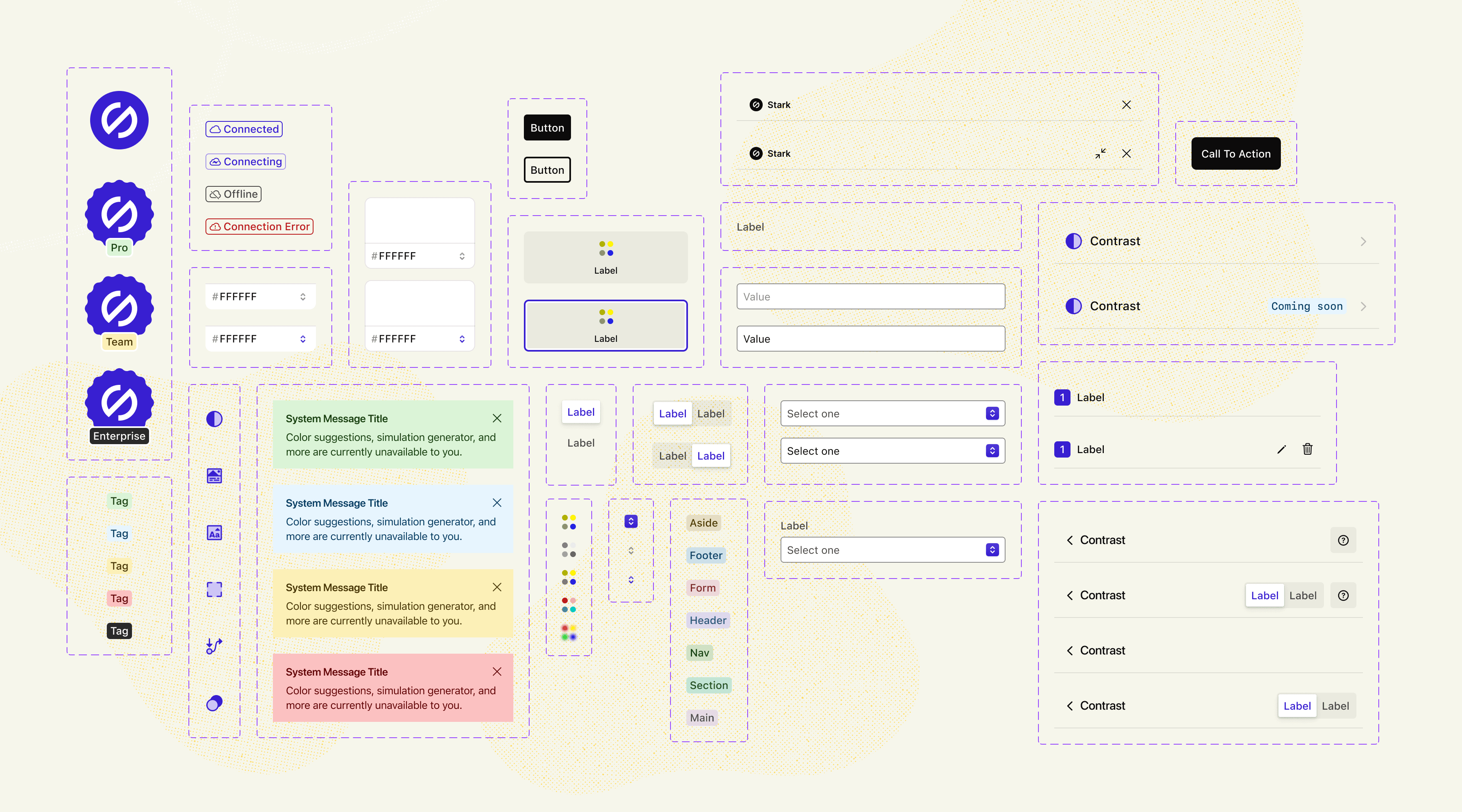Click the Offline status badge
The width and height of the screenshot is (1462, 812).
[x=233, y=194]
